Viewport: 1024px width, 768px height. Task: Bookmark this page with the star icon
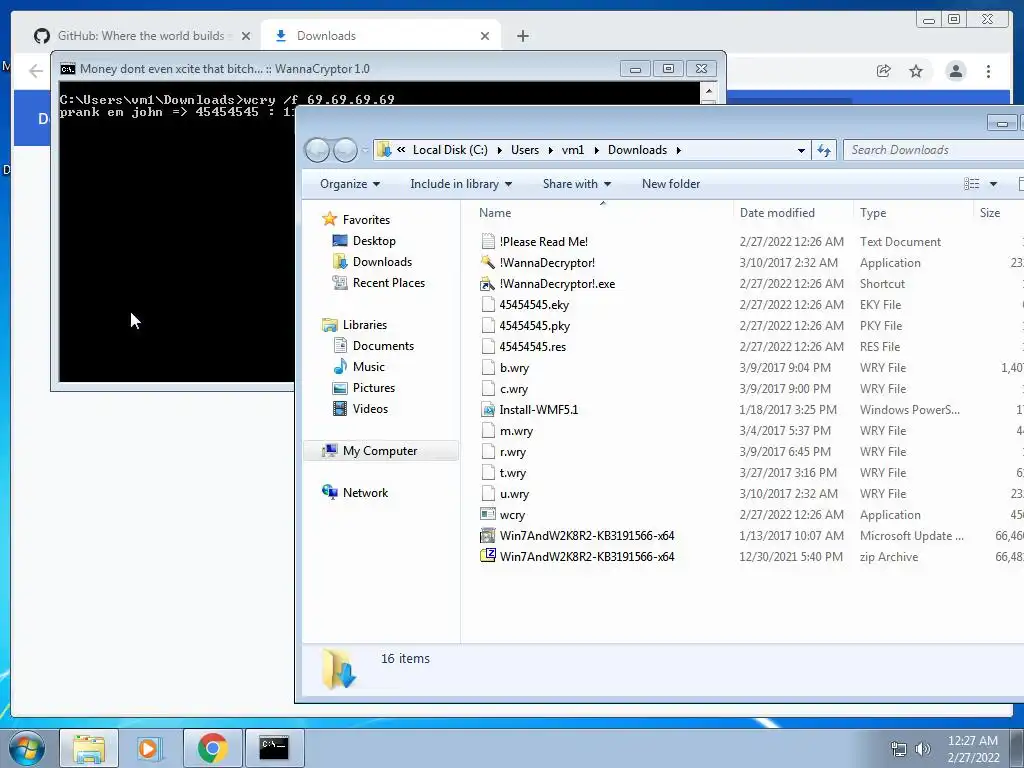click(916, 71)
